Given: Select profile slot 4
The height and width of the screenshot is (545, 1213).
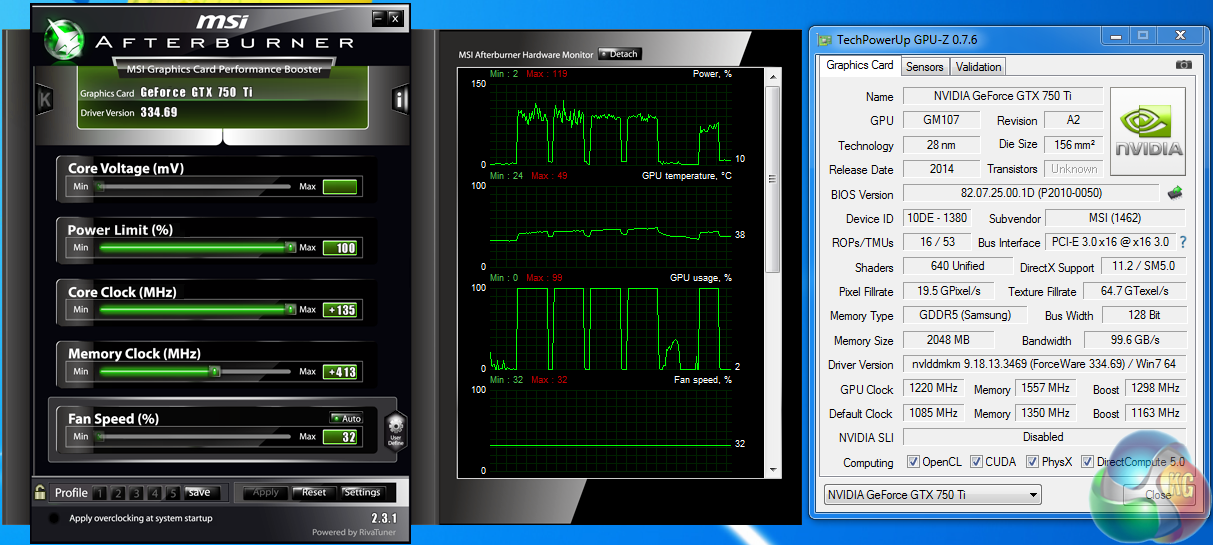Looking at the screenshot, I should (154, 493).
